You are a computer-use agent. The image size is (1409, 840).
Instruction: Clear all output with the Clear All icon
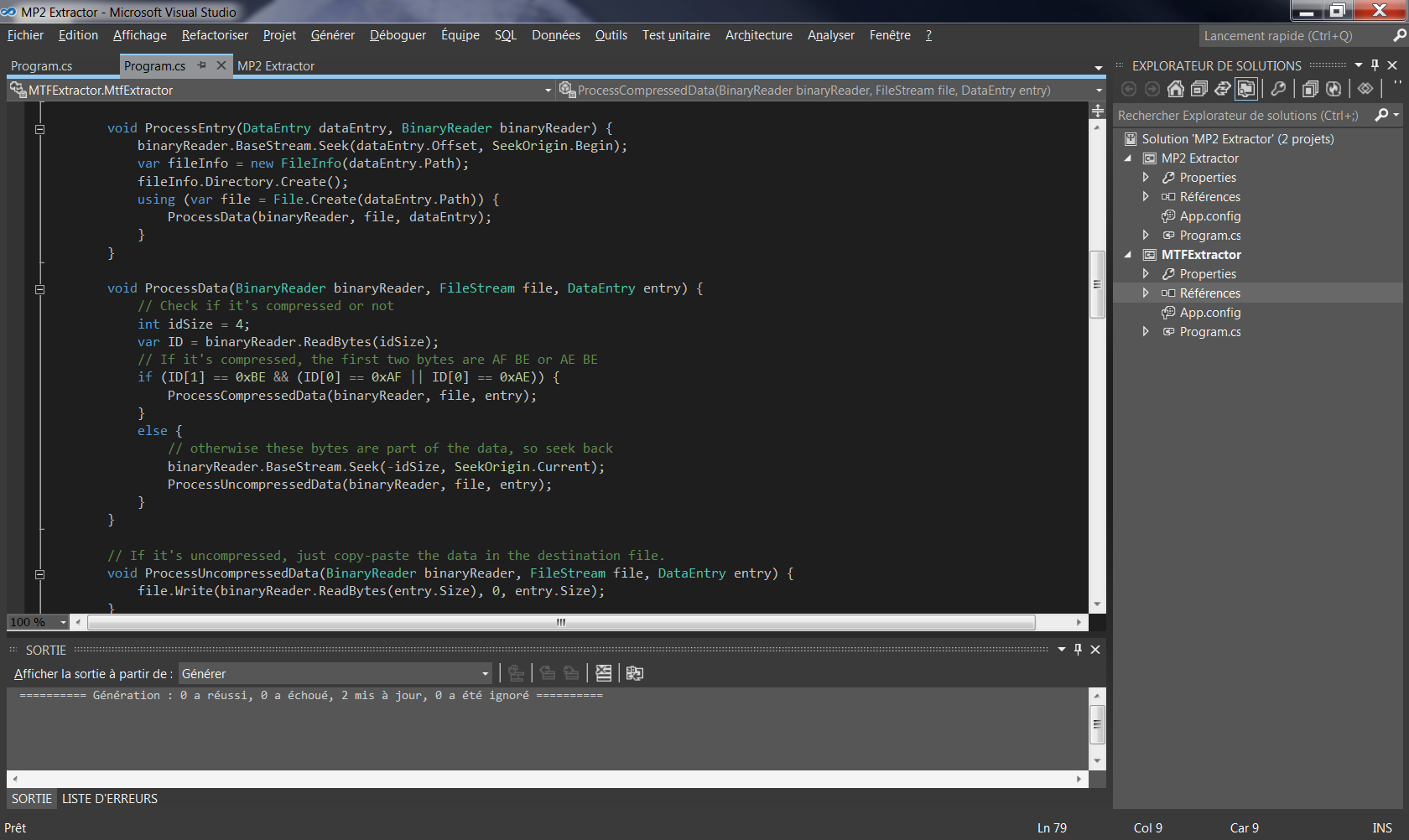(603, 673)
